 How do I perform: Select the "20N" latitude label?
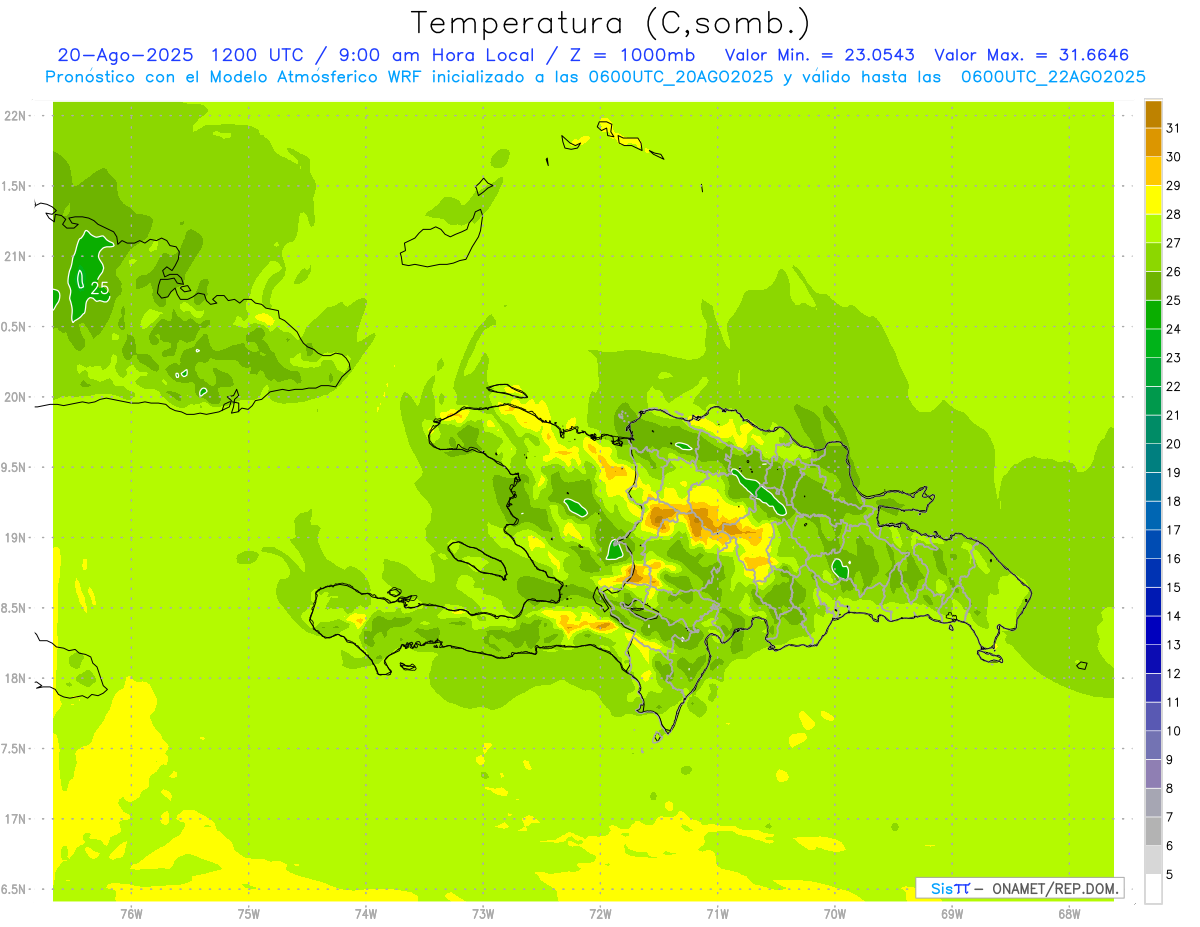[x=15, y=397]
